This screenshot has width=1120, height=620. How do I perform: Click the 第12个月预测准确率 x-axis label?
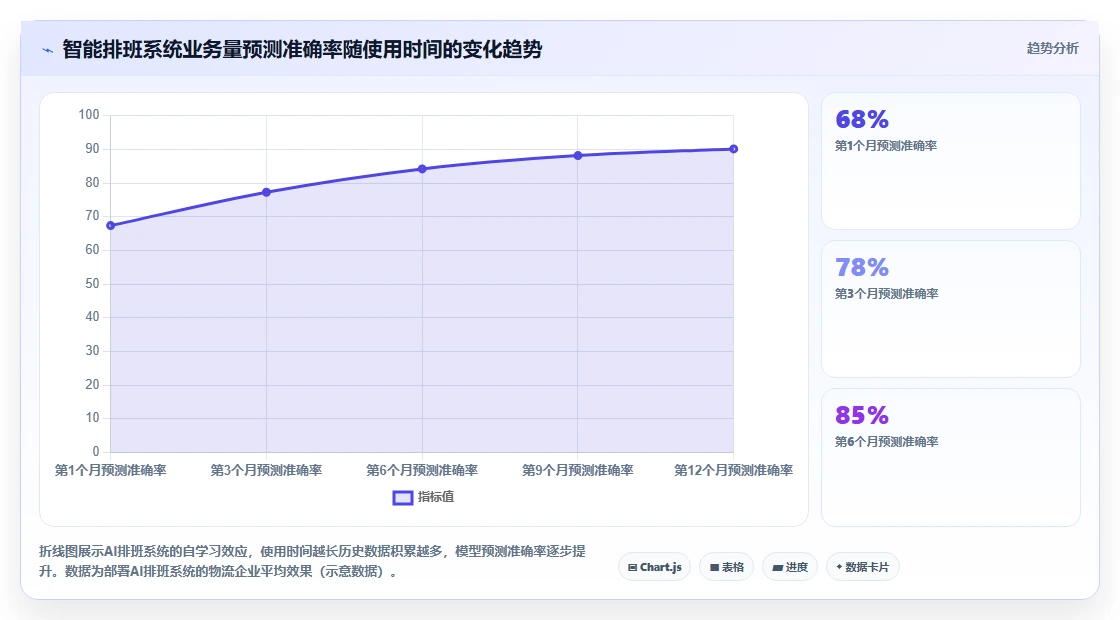(x=734, y=470)
